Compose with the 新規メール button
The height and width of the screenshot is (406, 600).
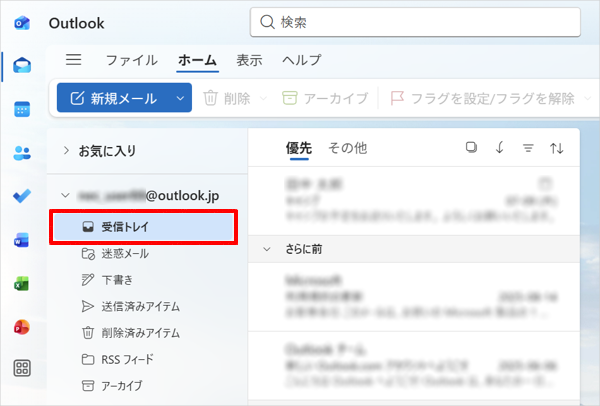pos(114,98)
